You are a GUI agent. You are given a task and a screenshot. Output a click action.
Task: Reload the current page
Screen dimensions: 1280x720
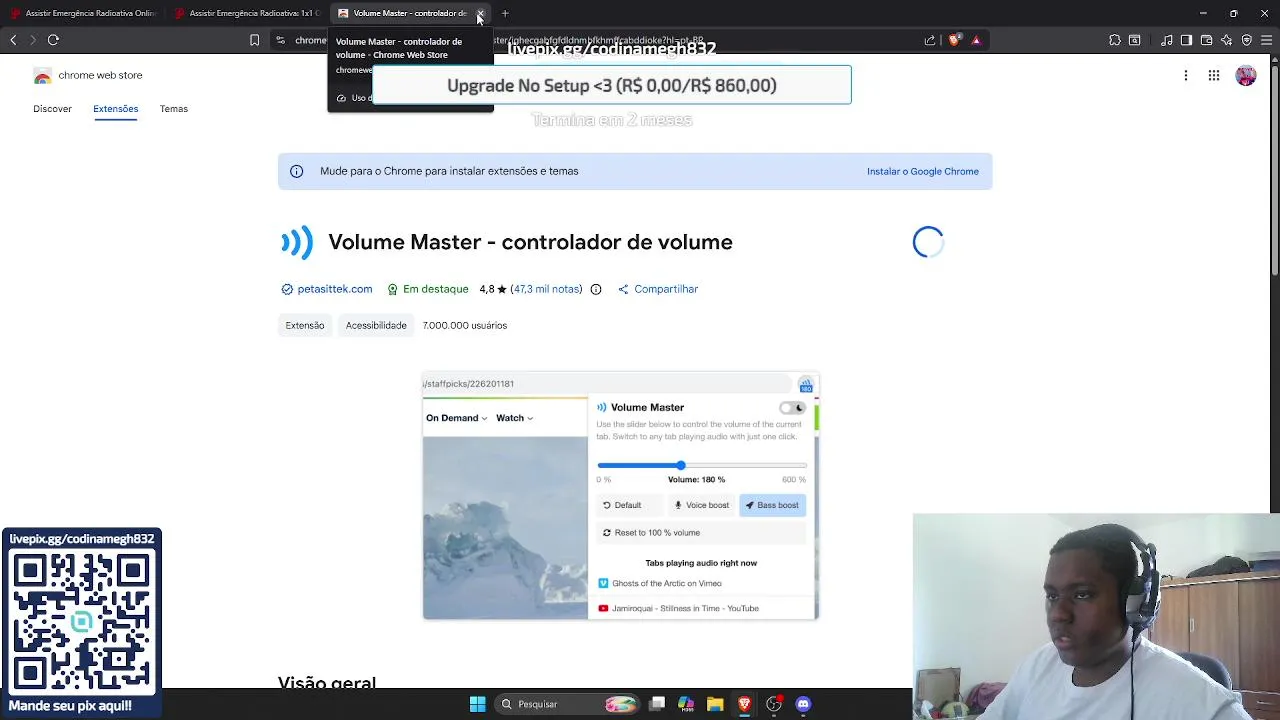point(53,40)
